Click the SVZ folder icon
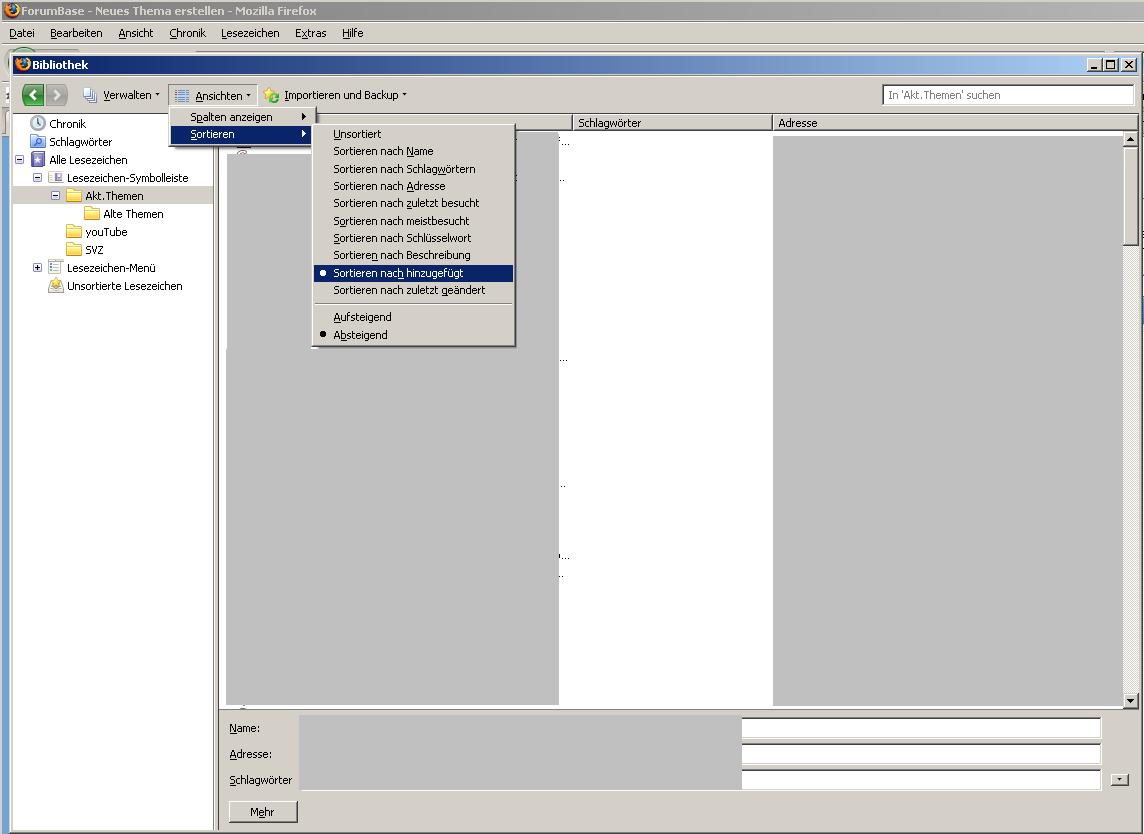 tap(74, 250)
